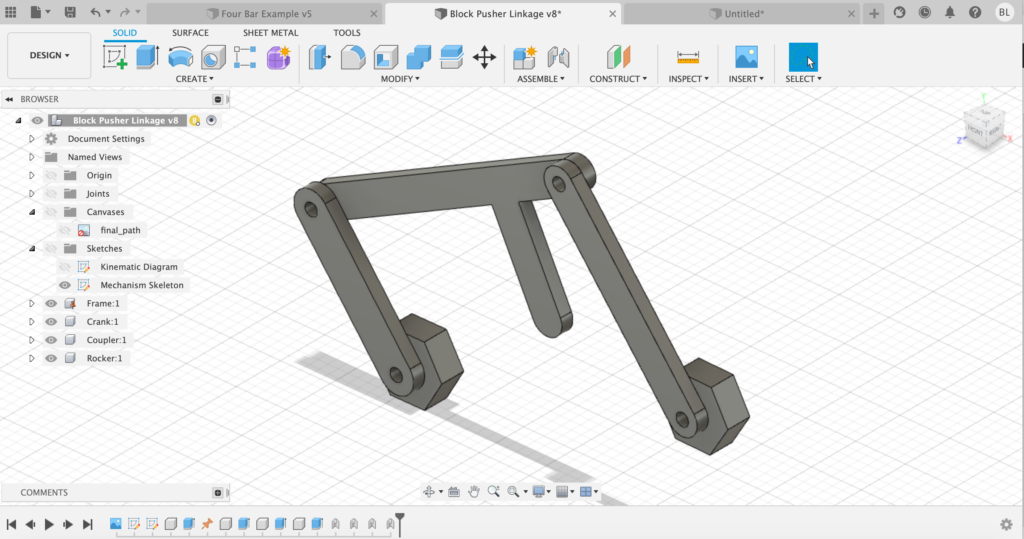Image resolution: width=1024 pixels, height=539 pixels.
Task: Select the Press Pull tool
Action: pyautogui.click(x=320, y=57)
